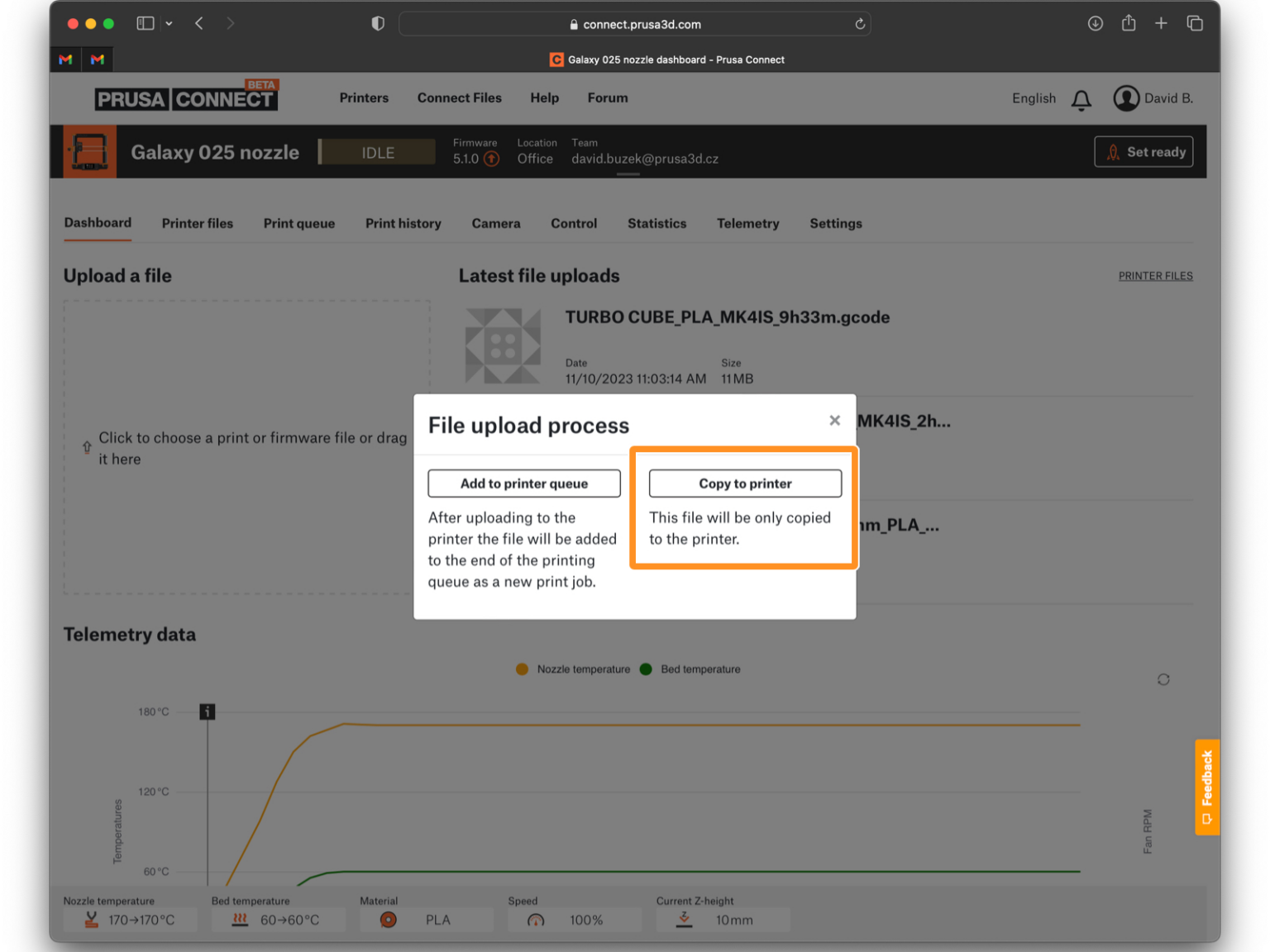This screenshot has height=952, width=1270.
Task: Click team email david.buzek@prusa3d.cz
Action: click(645, 159)
